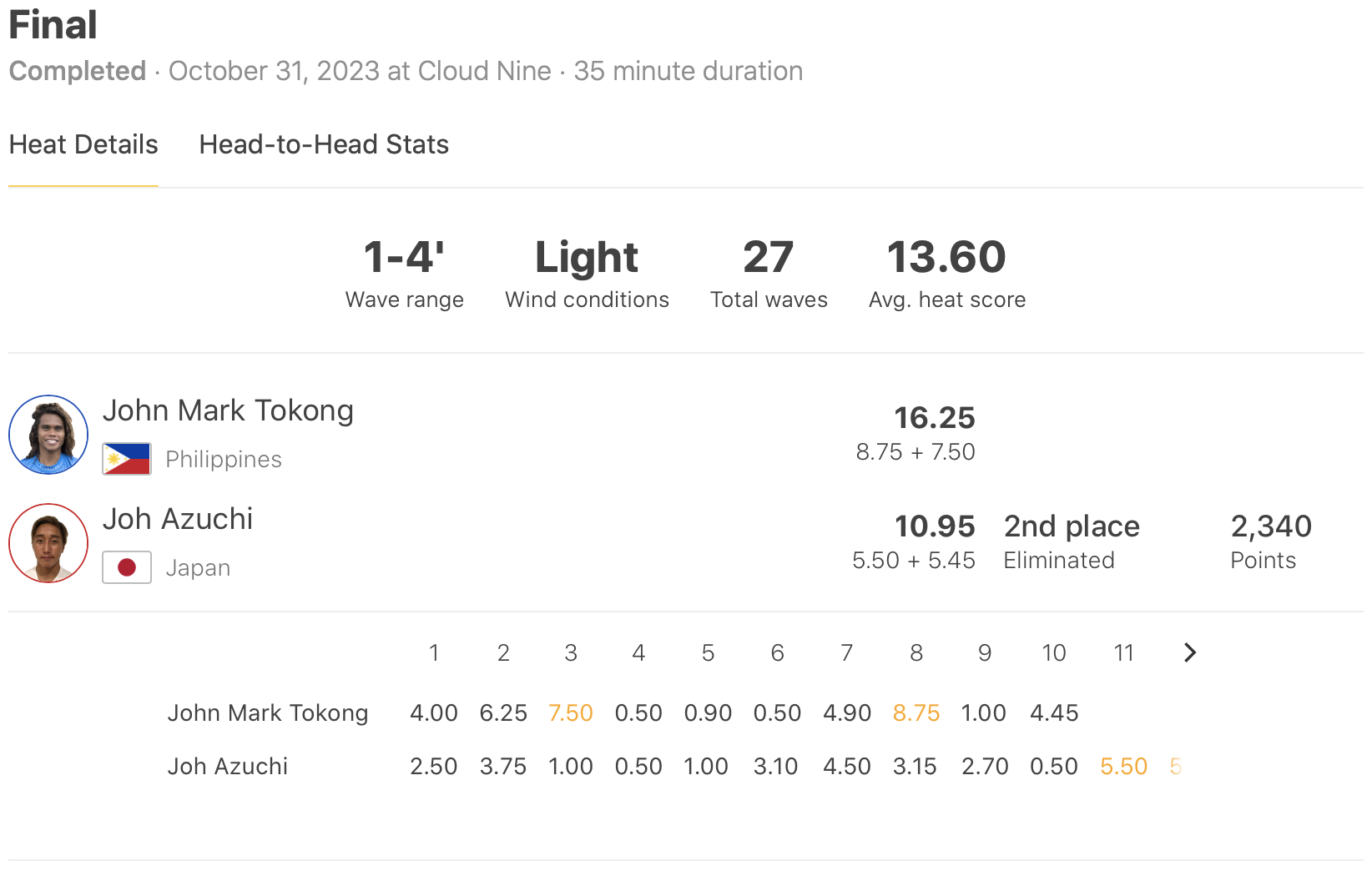Click the 2nd place result label

coord(1072,526)
